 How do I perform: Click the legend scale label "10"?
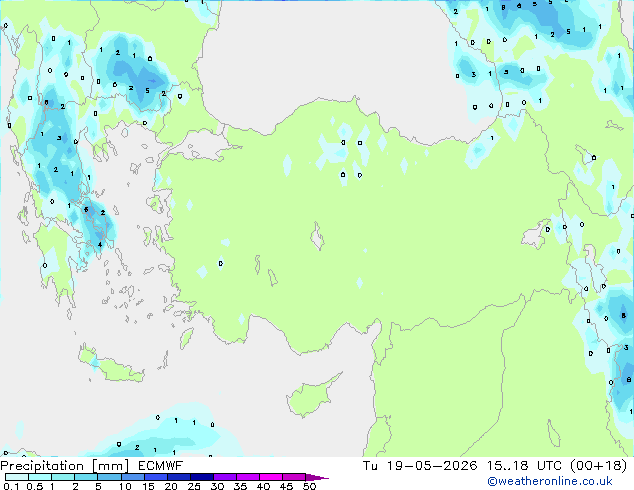pyautogui.click(x=125, y=486)
